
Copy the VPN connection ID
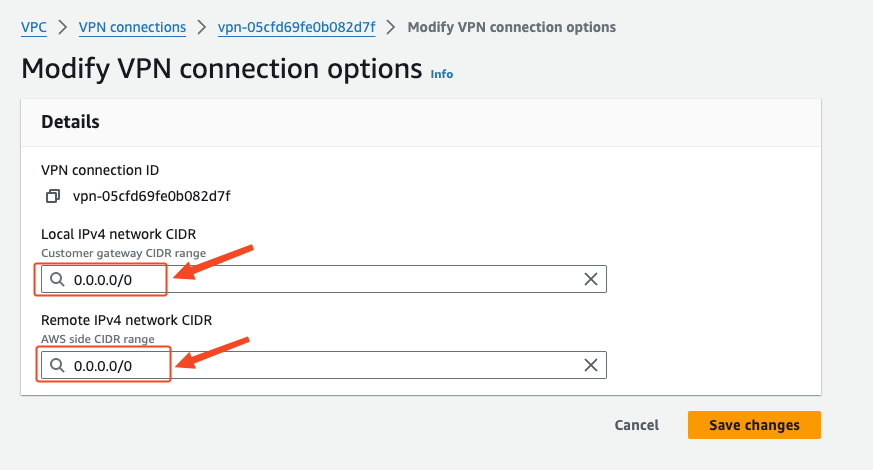pos(53,196)
